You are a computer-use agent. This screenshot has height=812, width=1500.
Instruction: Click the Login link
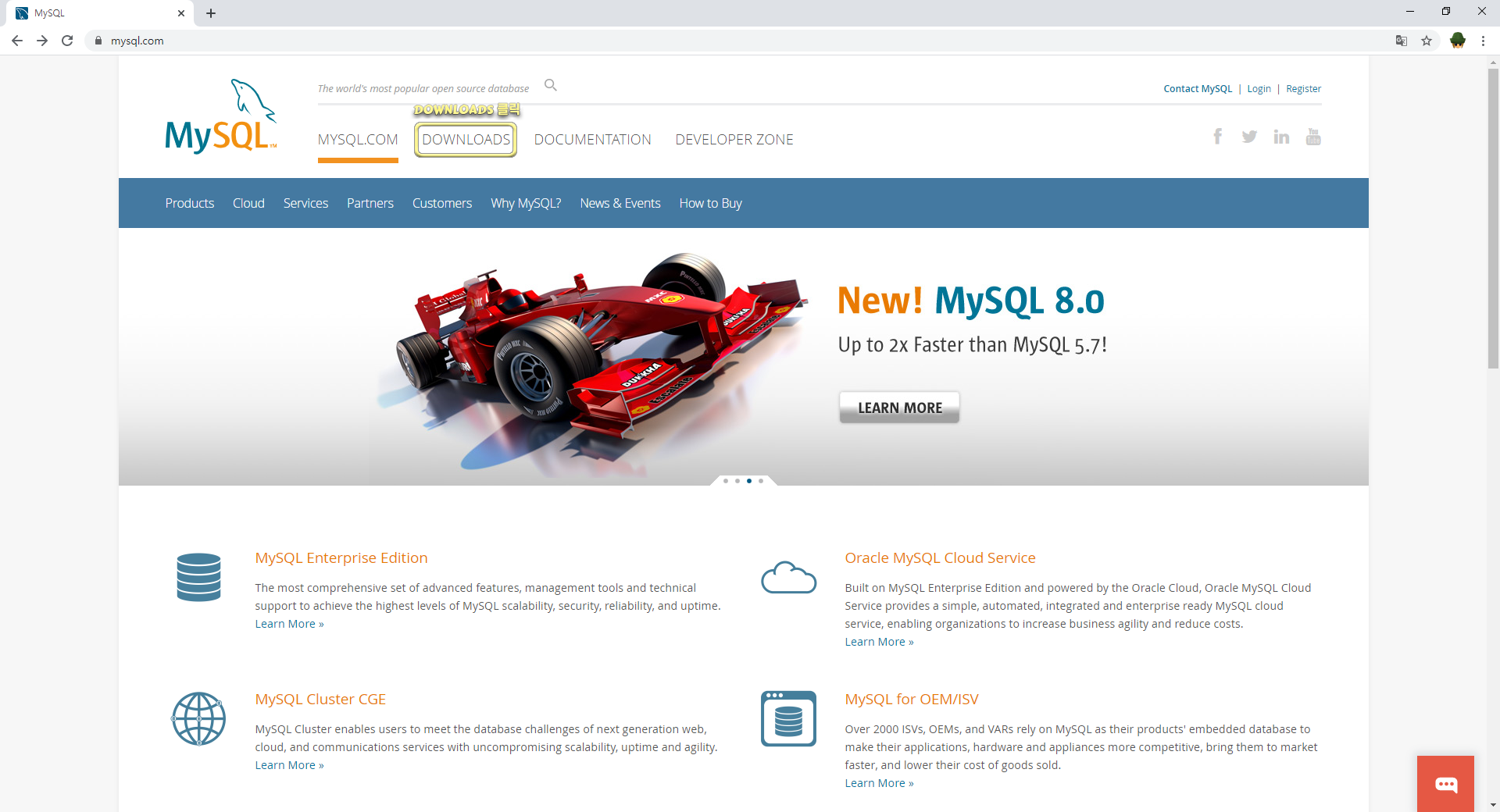(x=1259, y=89)
